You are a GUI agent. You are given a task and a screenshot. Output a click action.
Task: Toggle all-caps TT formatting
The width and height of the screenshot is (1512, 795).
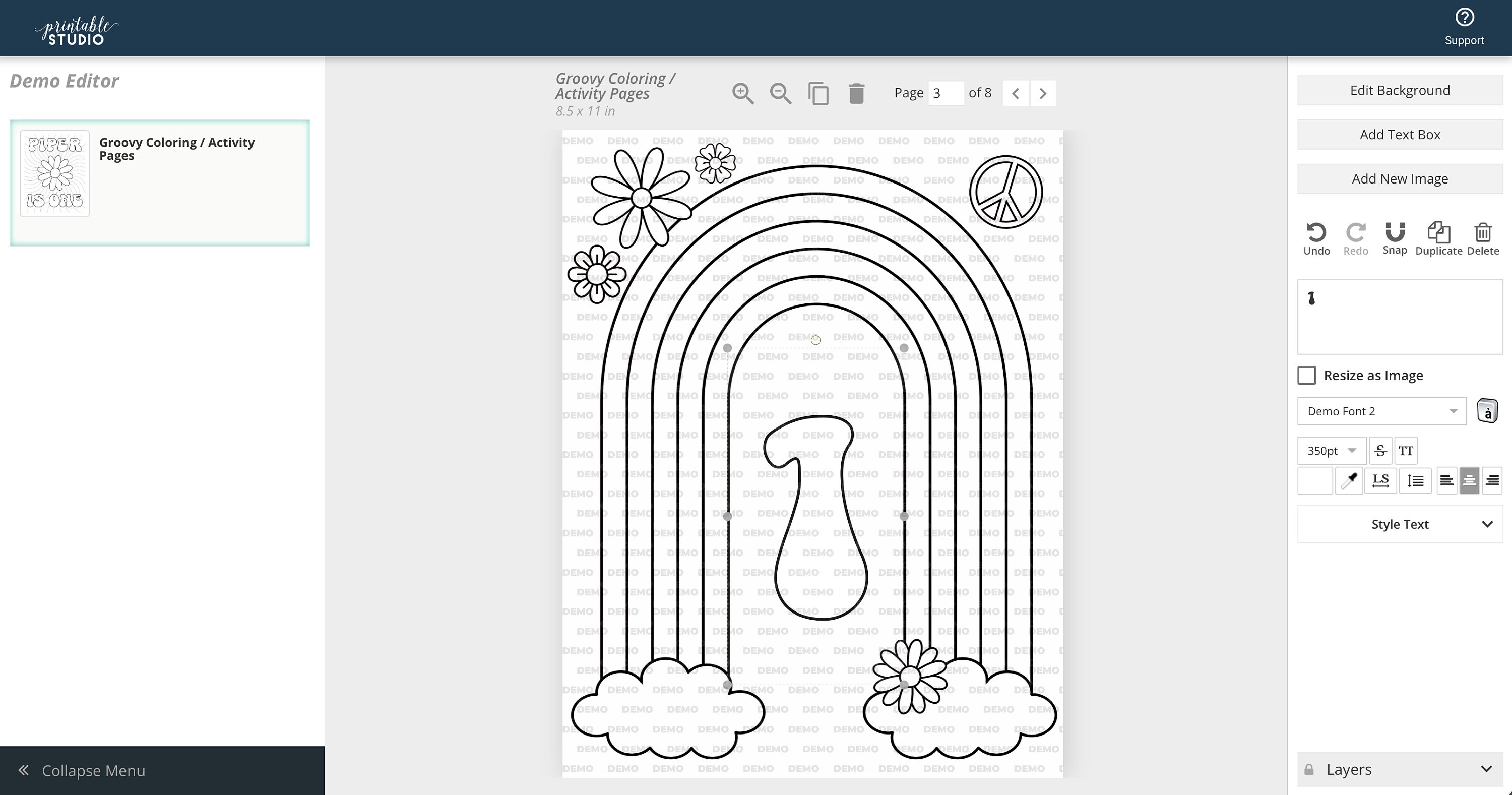pos(1406,451)
